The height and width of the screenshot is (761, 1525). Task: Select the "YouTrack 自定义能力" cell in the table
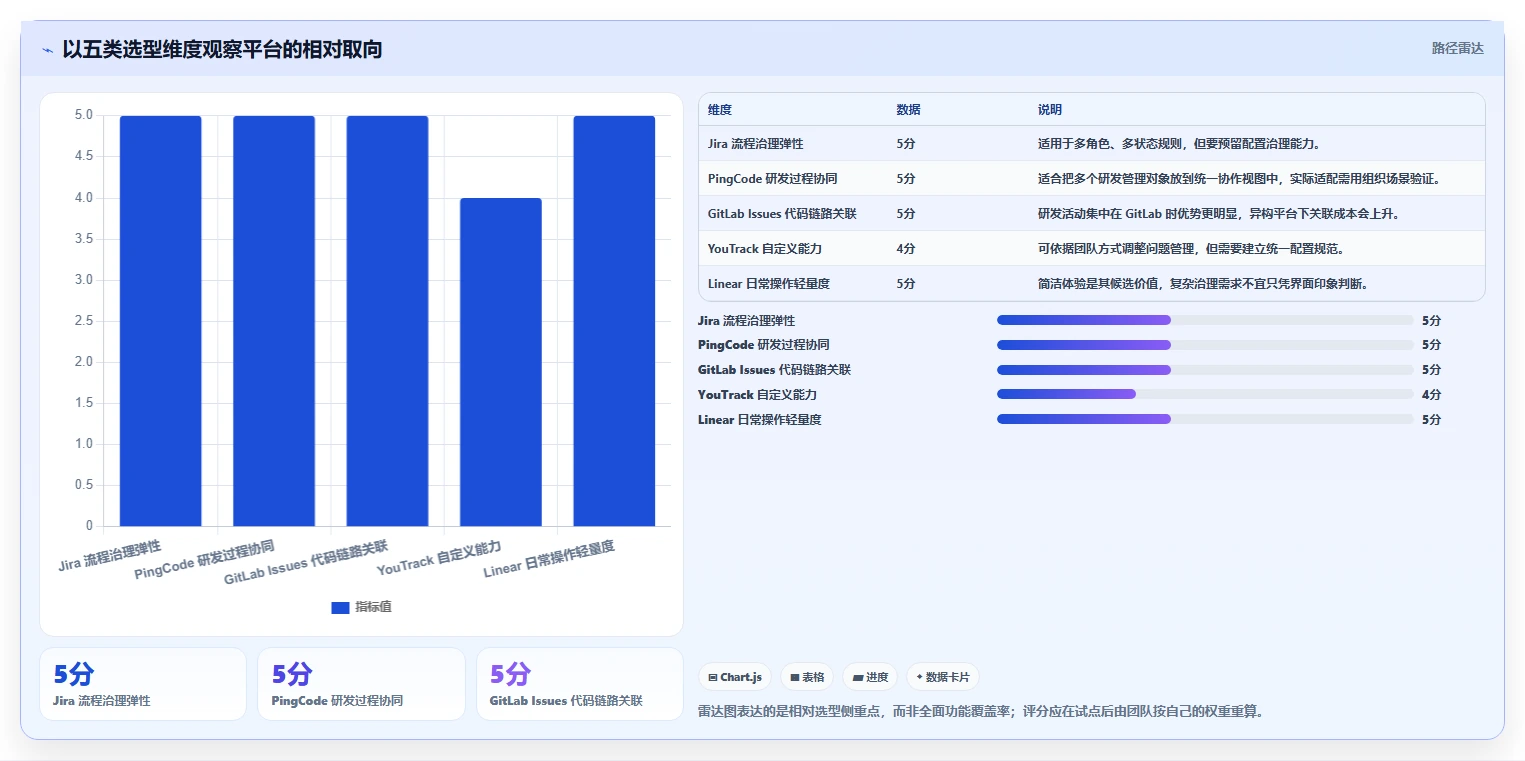coord(765,249)
